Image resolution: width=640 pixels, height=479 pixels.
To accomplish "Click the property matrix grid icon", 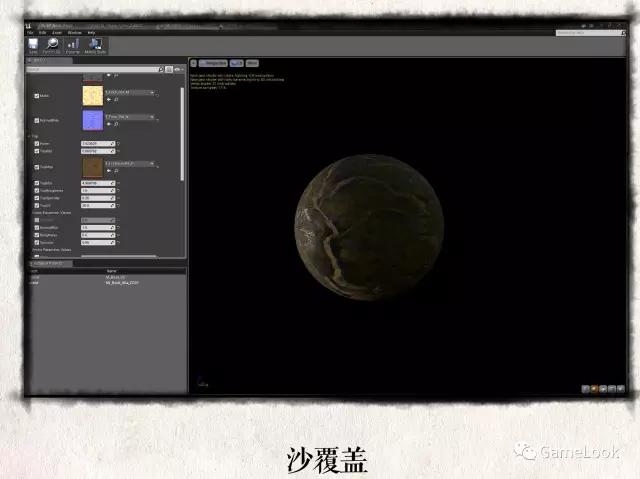I will click(169, 69).
